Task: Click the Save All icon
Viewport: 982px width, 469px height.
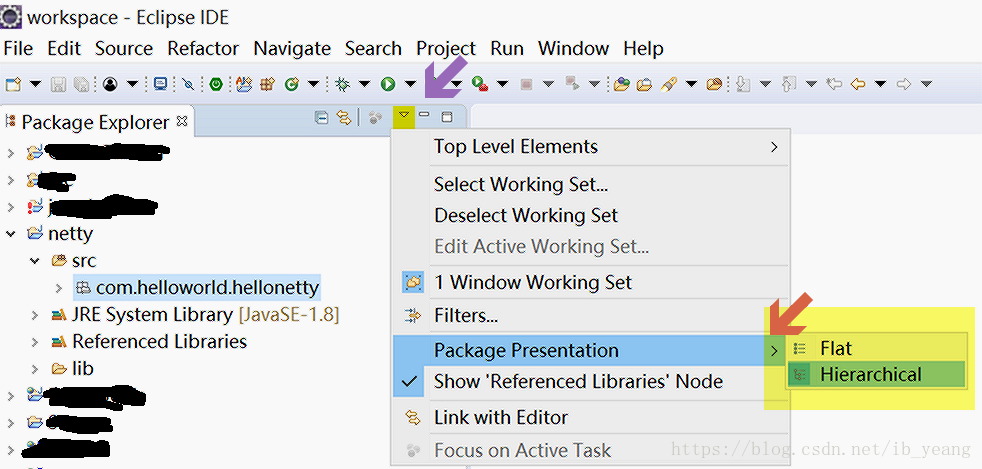Action: 81,84
